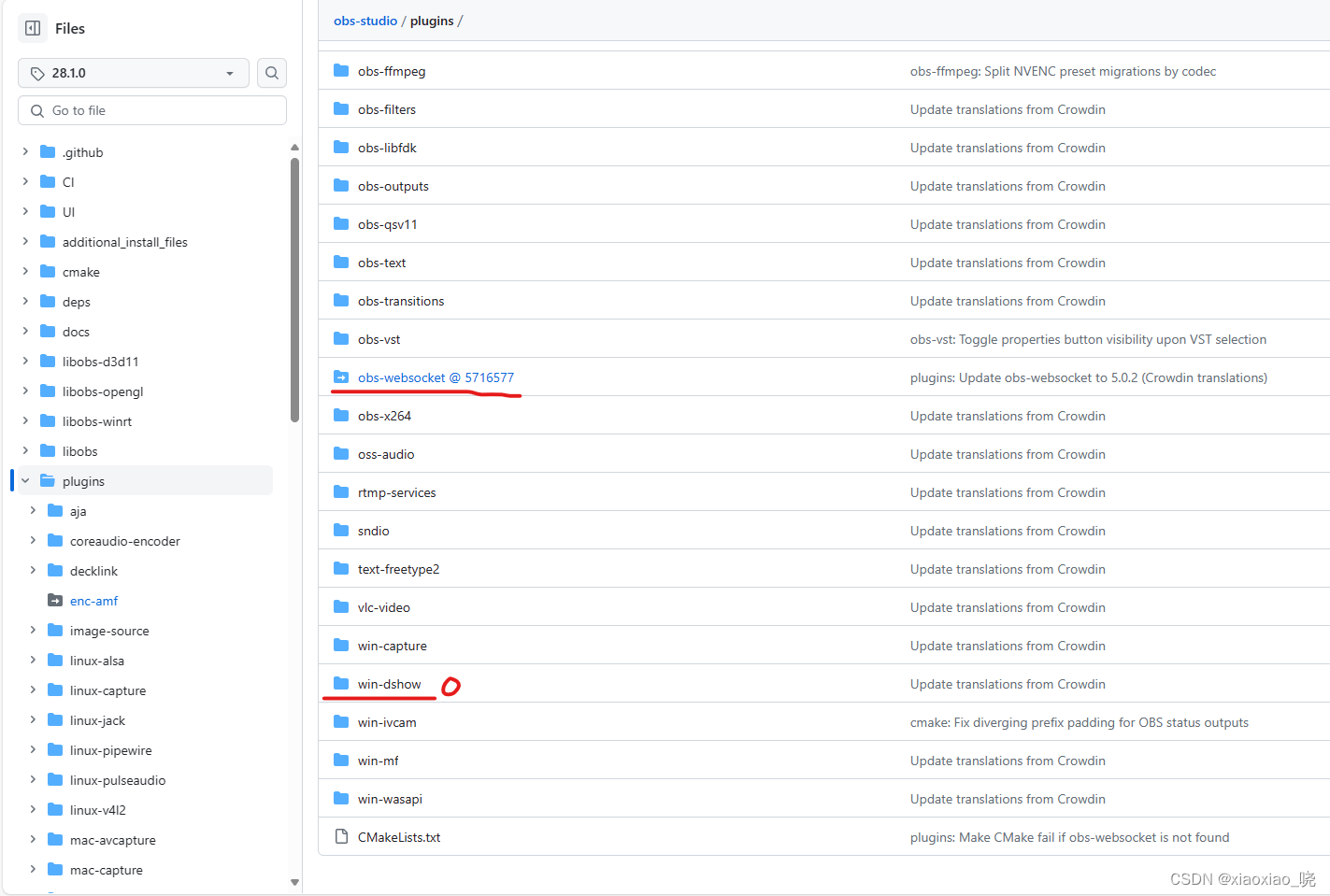Open obs-ffmpeg NVENC preset commit message
The width and height of the screenshot is (1330, 896).
[x=1063, y=71]
